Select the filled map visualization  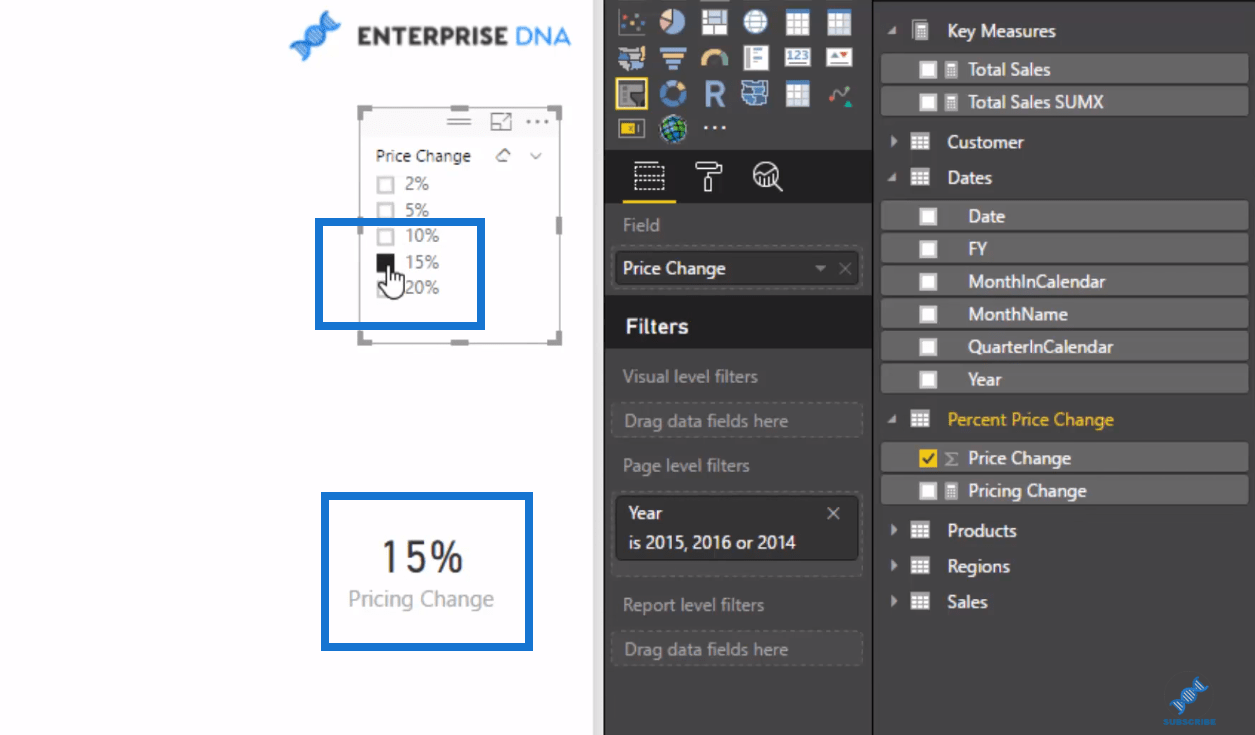point(632,58)
